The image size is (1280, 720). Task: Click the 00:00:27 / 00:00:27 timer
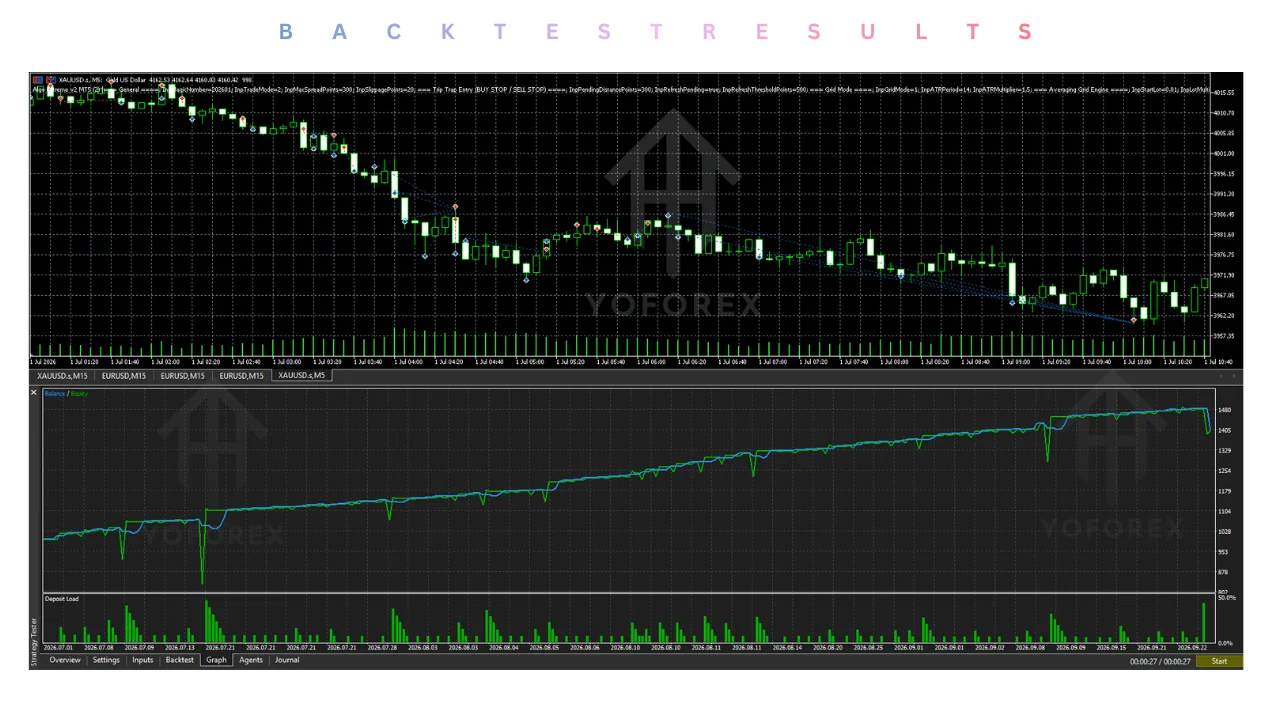1160,662
